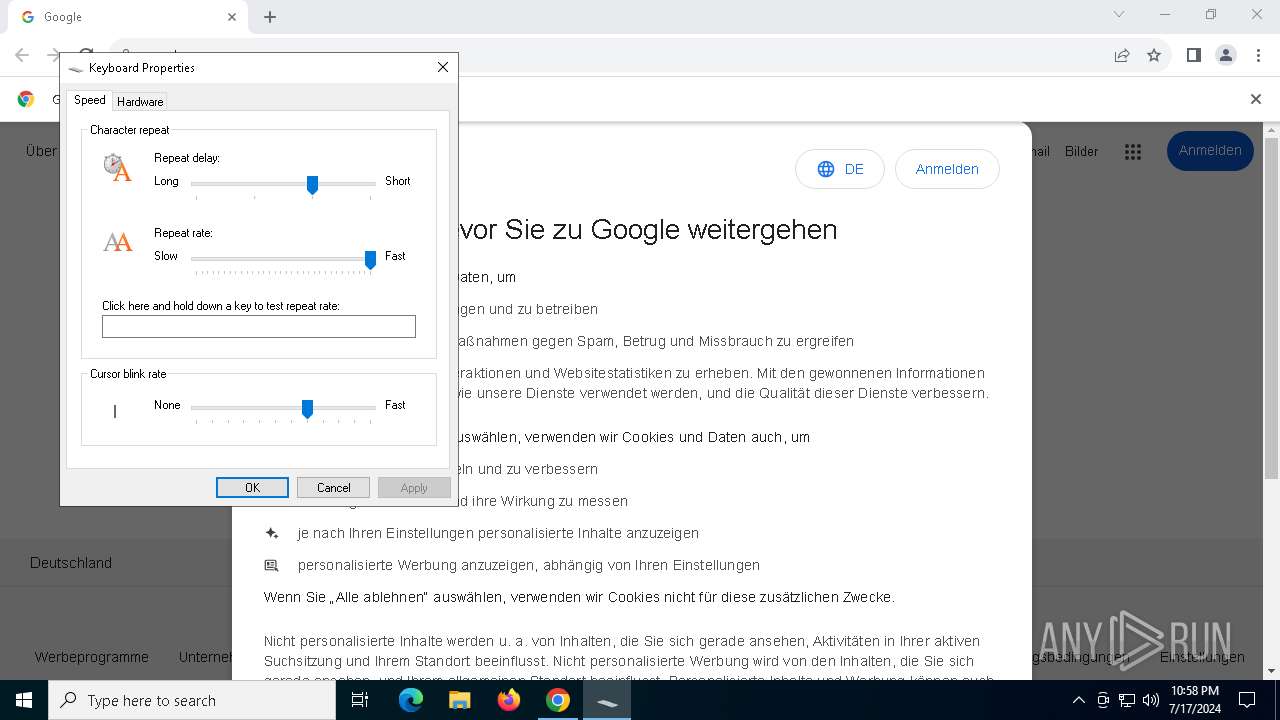Open the DE language selector
The height and width of the screenshot is (720, 1280).
[840, 169]
